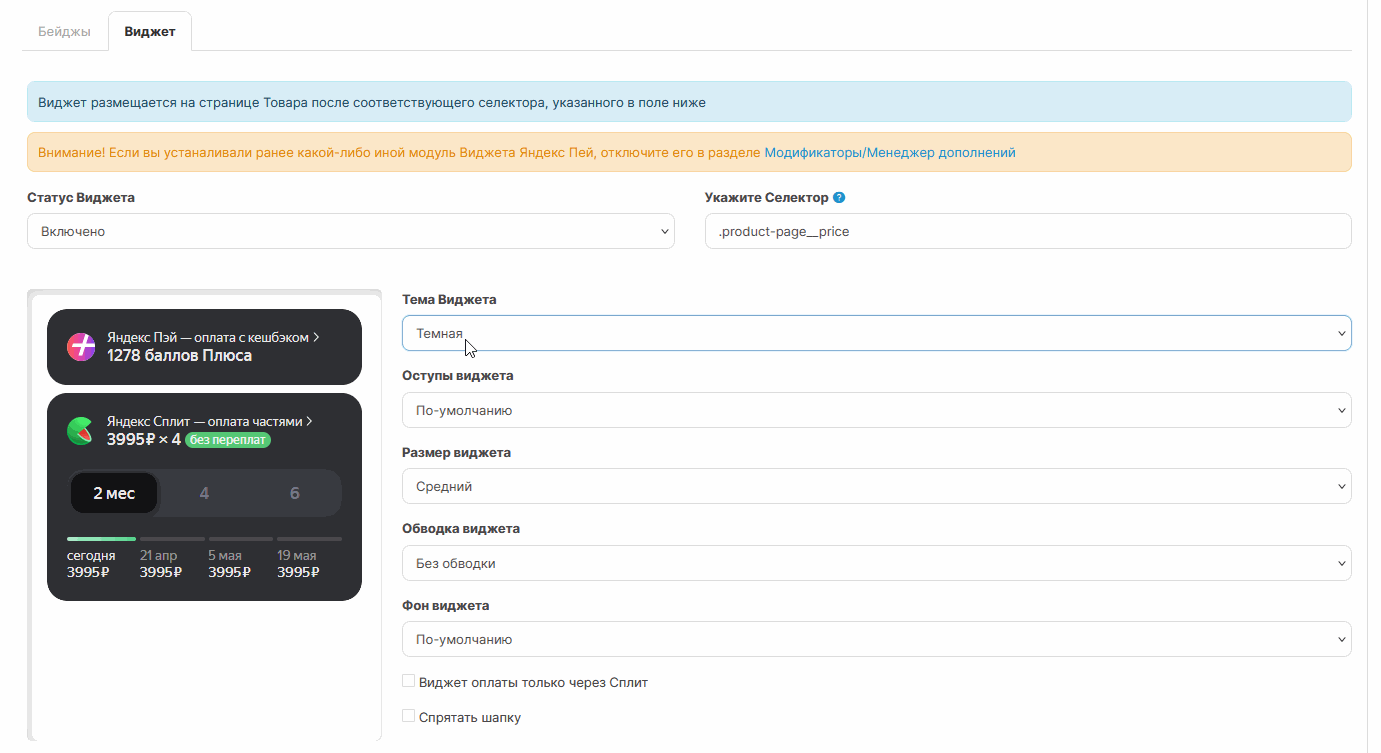
Task: Click the Yandex Pay plus logo icon
Action: click(81, 347)
